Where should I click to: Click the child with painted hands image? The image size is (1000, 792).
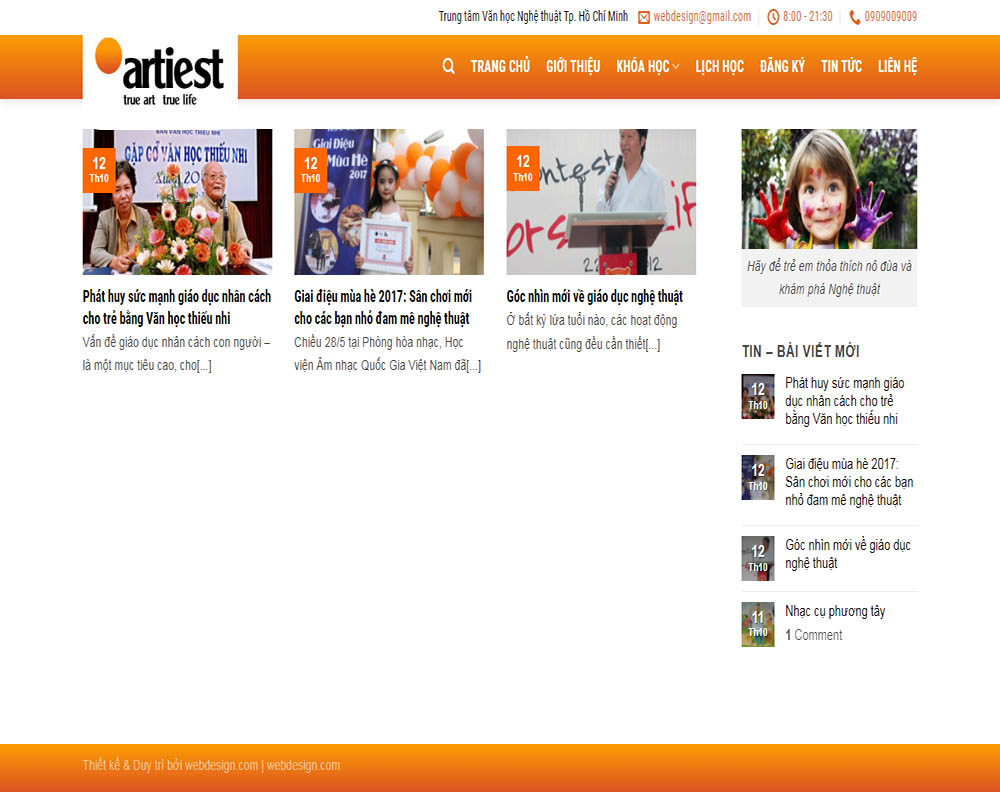[x=829, y=189]
